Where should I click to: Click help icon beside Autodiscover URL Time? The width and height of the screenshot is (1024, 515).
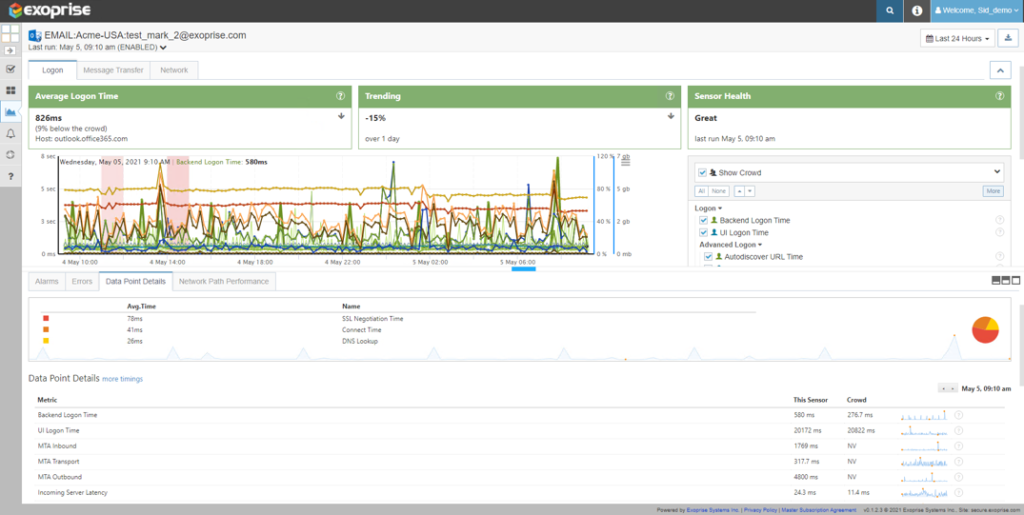999,257
